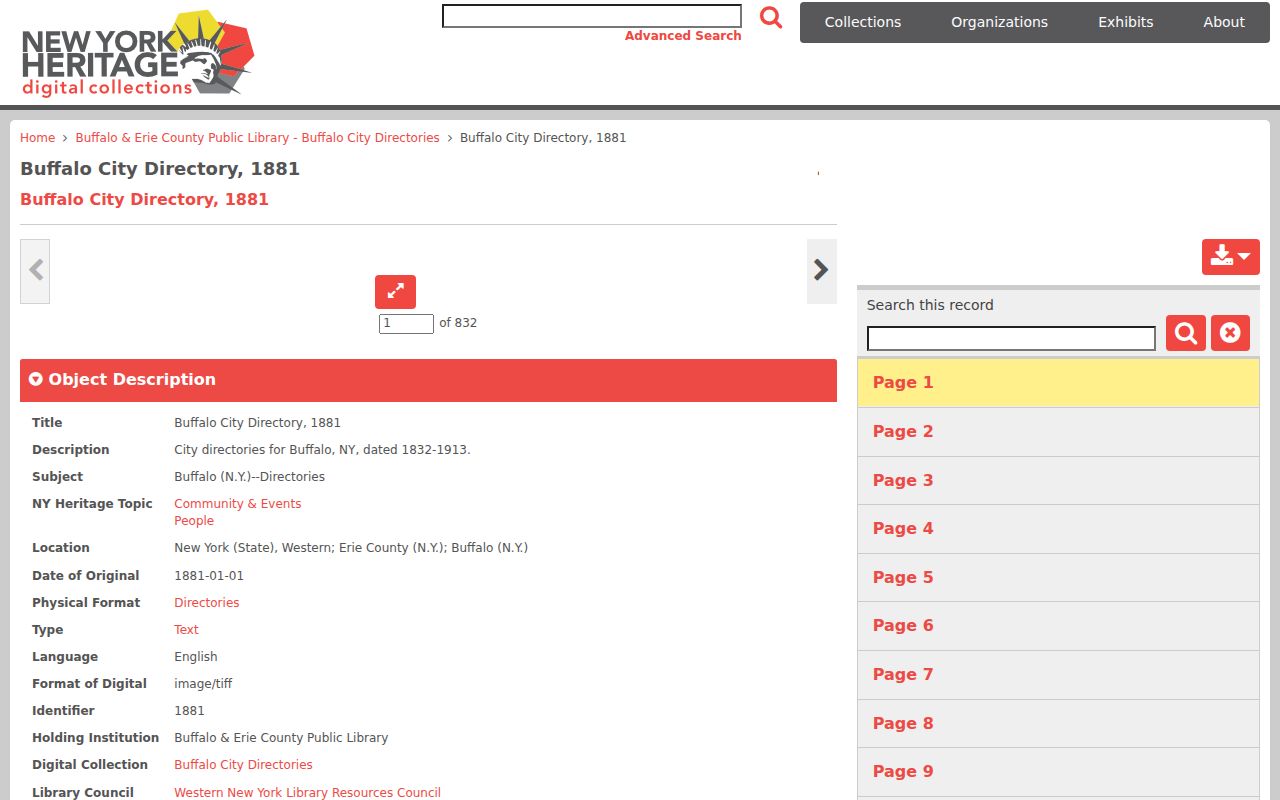
Task: Select Page 6 in the page list
Action: pos(1058,626)
